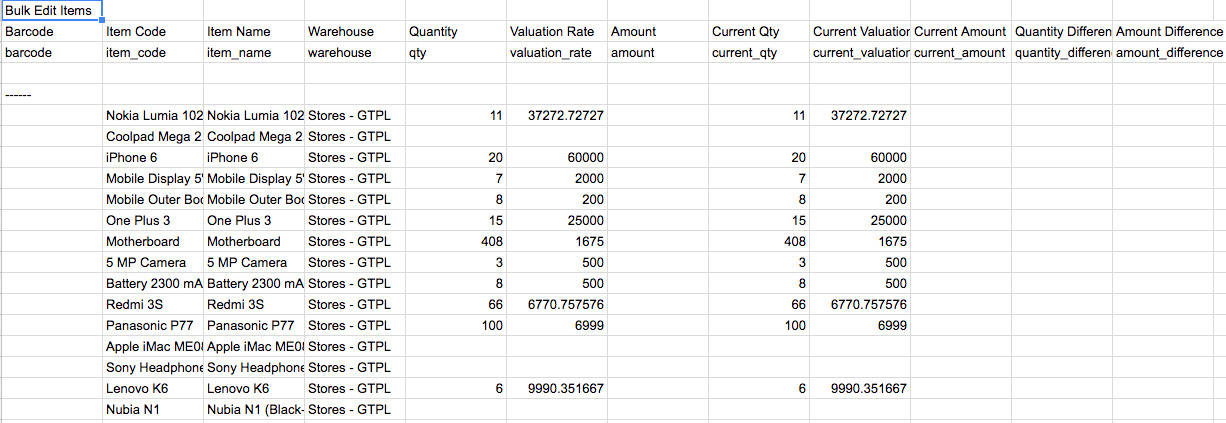Click the 'current_amount' field name cell
This screenshot has height=423, width=1226.
(960, 53)
